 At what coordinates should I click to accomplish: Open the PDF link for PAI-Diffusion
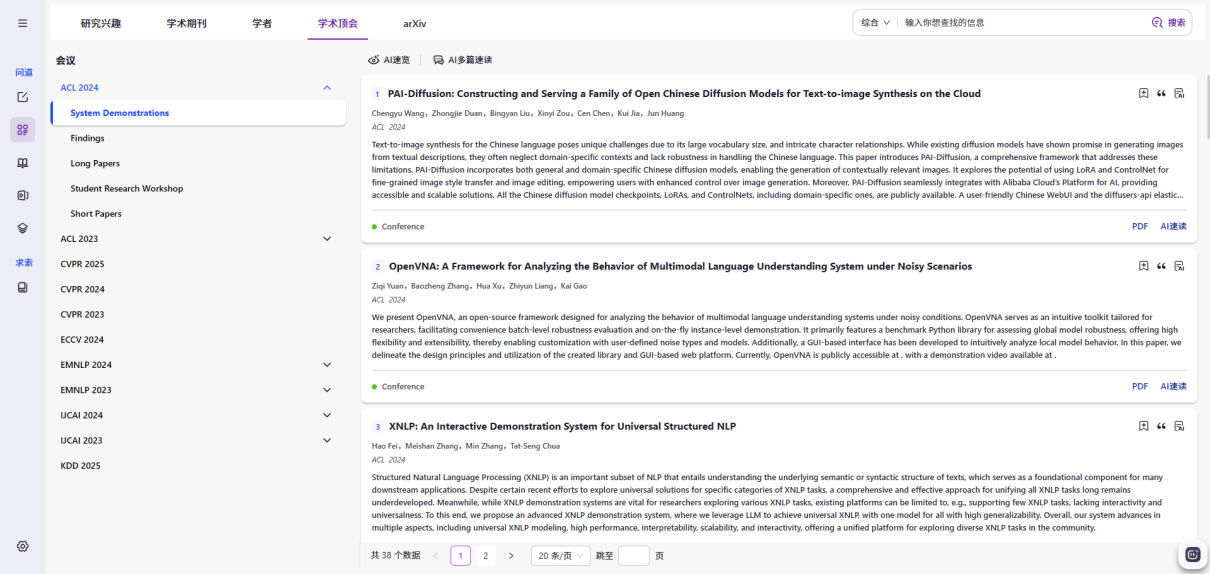click(x=1140, y=227)
